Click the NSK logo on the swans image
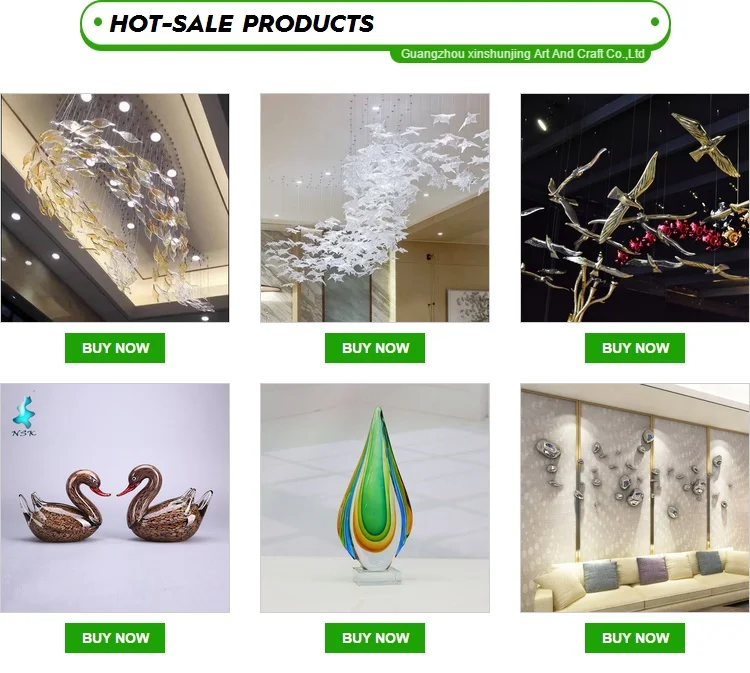The height and width of the screenshot is (673, 750). (24, 415)
